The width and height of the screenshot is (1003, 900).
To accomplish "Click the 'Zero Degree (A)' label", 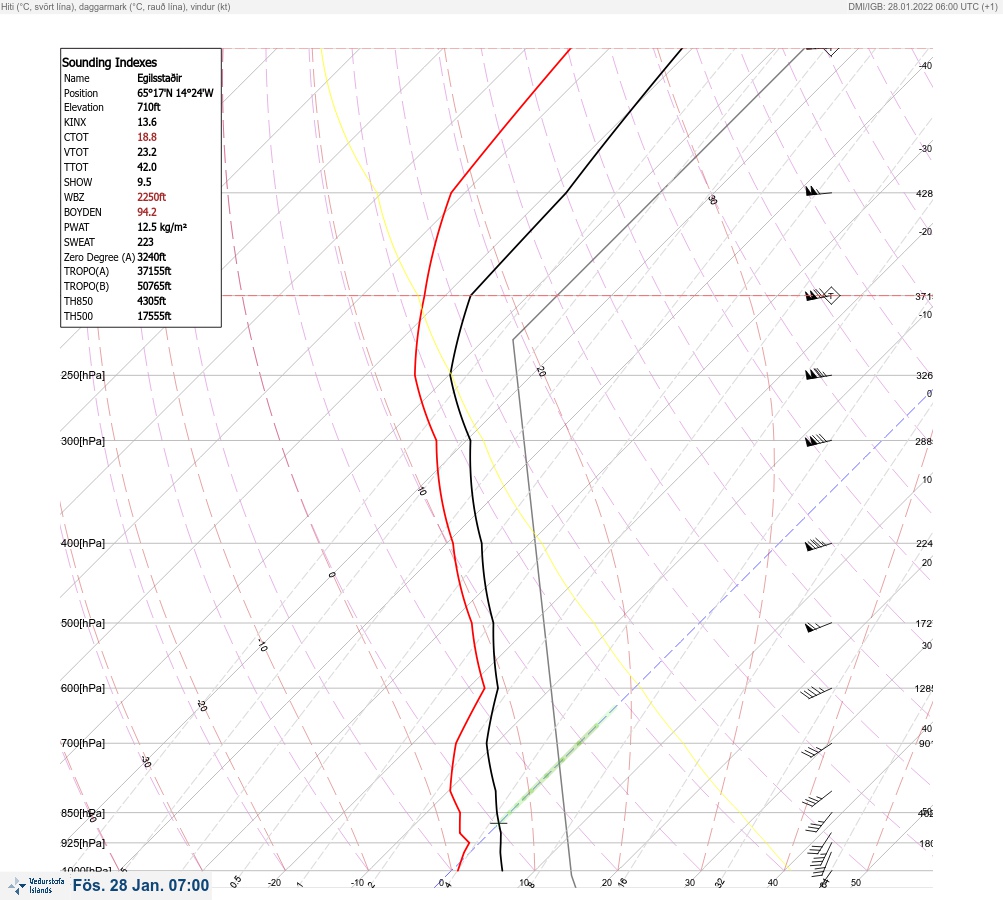I will pos(99,257).
